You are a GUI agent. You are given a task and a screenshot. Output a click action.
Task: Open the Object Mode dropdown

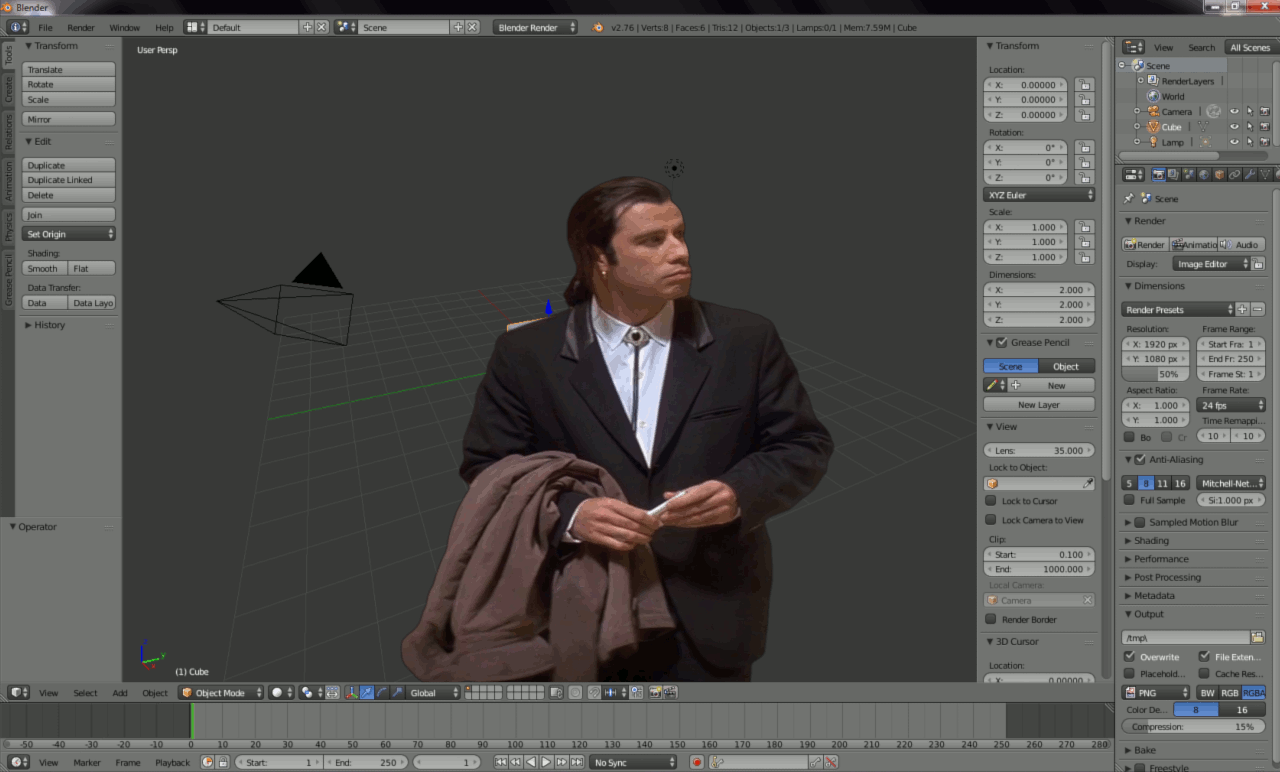[221, 692]
